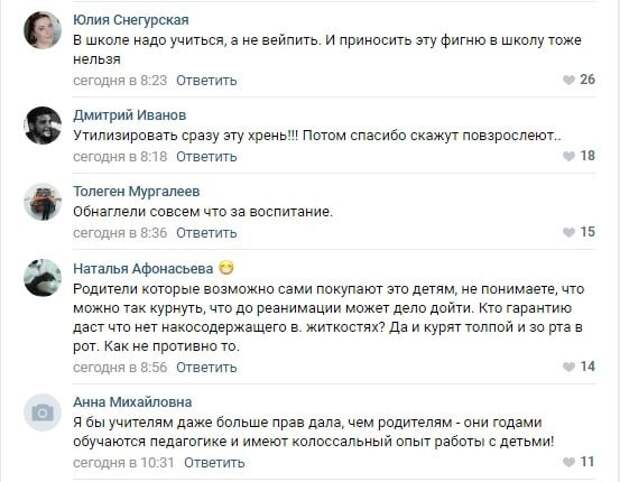Reply to Анна Михайловна's comment
620x482 pixels.
pyautogui.click(x=214, y=462)
